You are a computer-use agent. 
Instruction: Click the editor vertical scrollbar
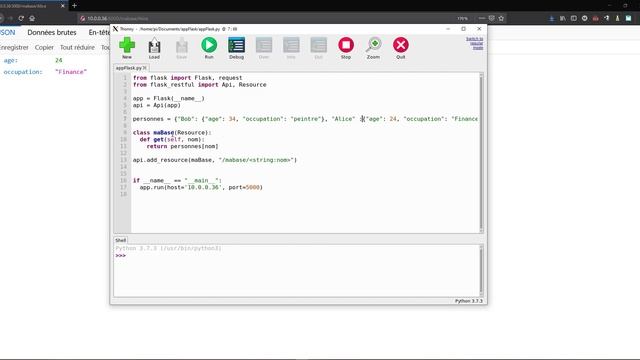(481, 152)
